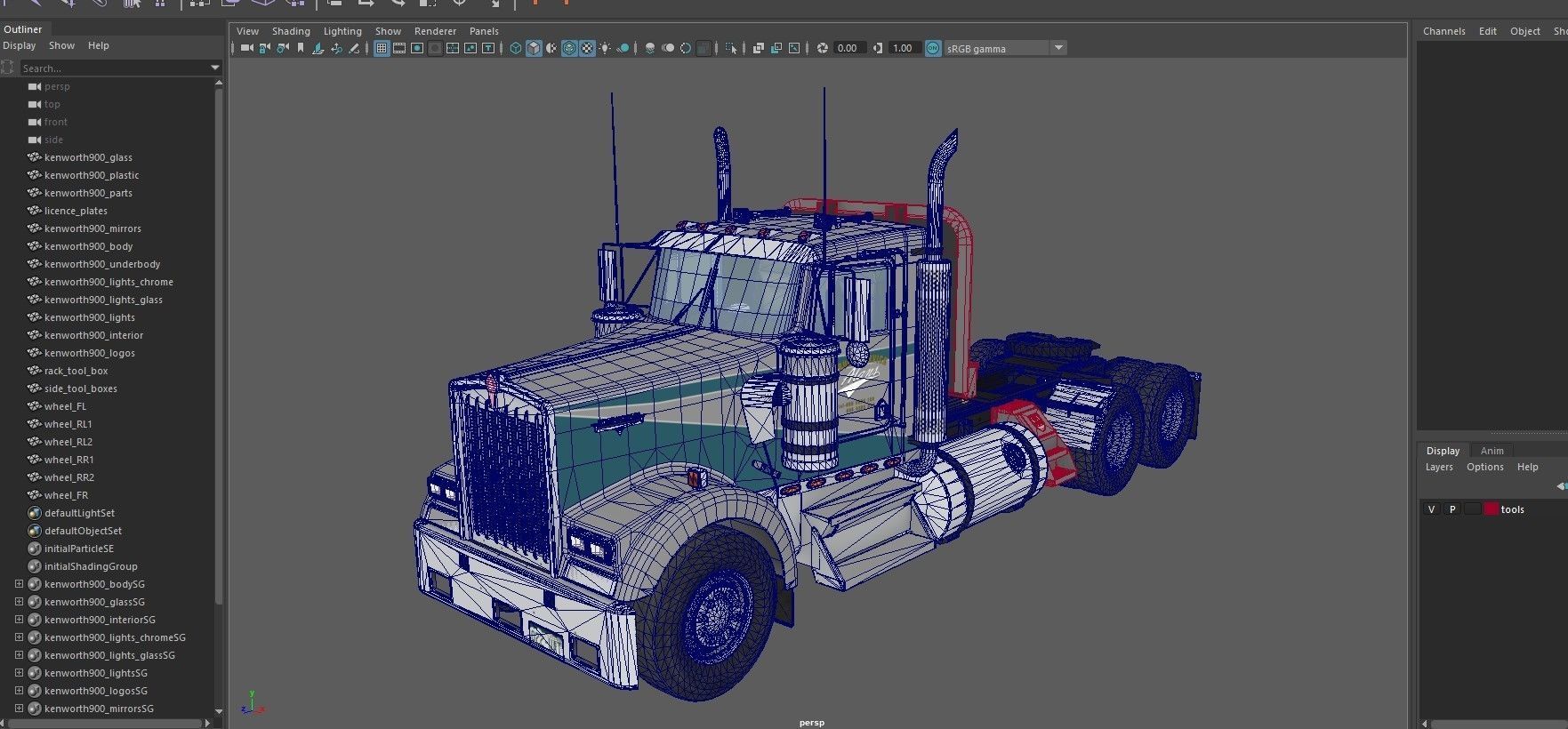Select wheel_FL in Outliner
1568x729 pixels.
pyautogui.click(x=65, y=406)
